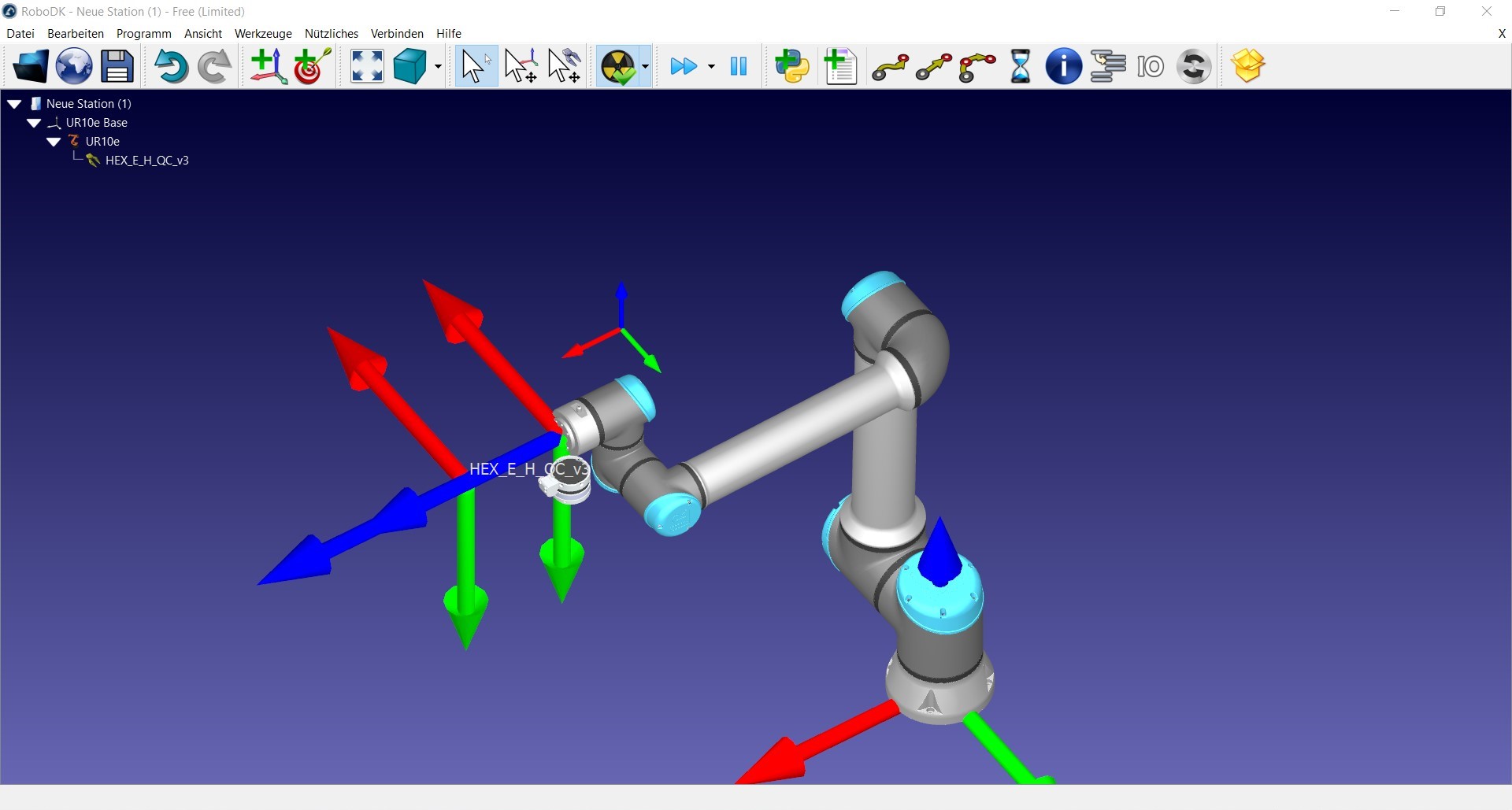
Task: Open the Werkzeuge menu
Action: tap(263, 34)
